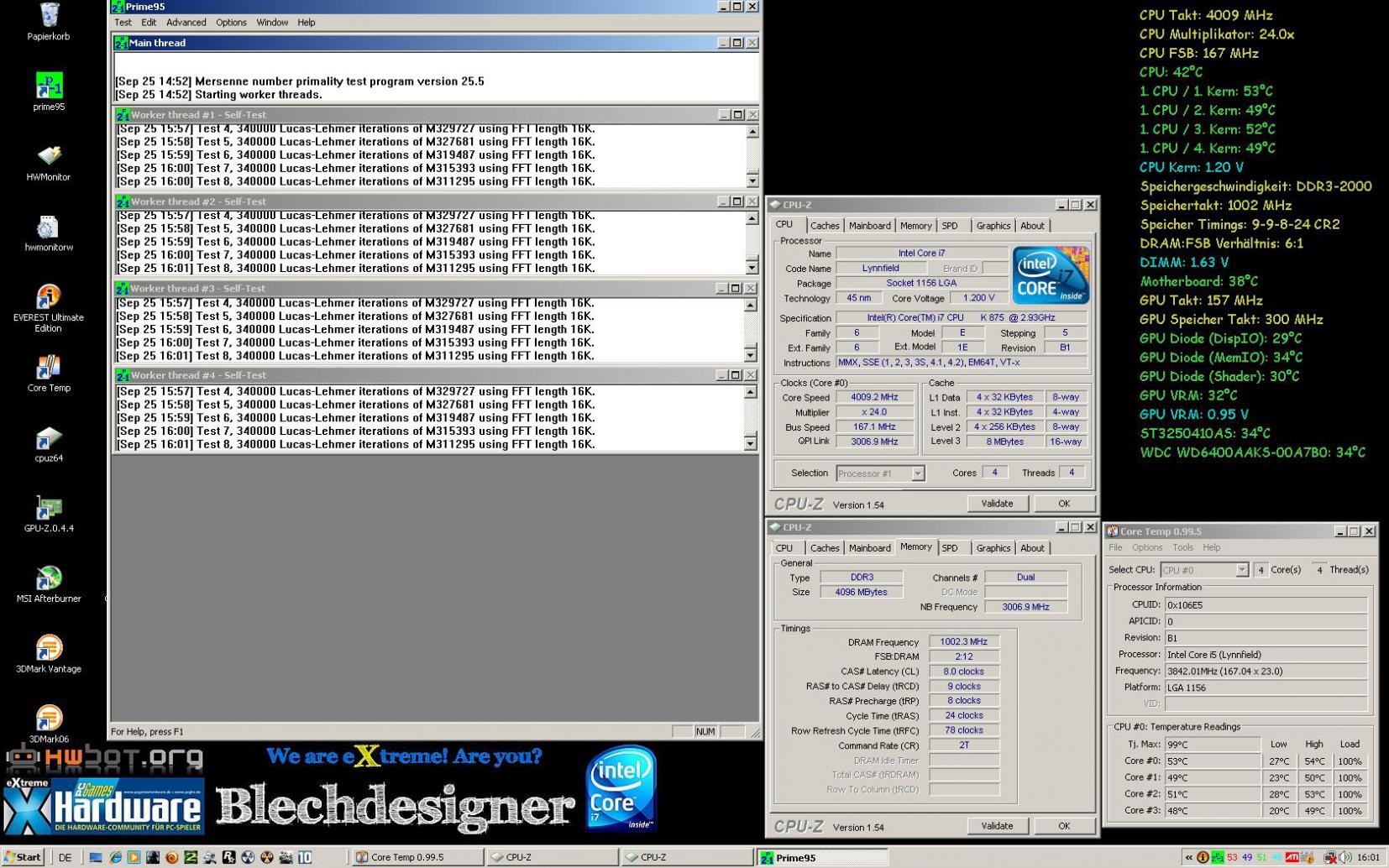Open the Window menu in Prime95

[272, 23]
